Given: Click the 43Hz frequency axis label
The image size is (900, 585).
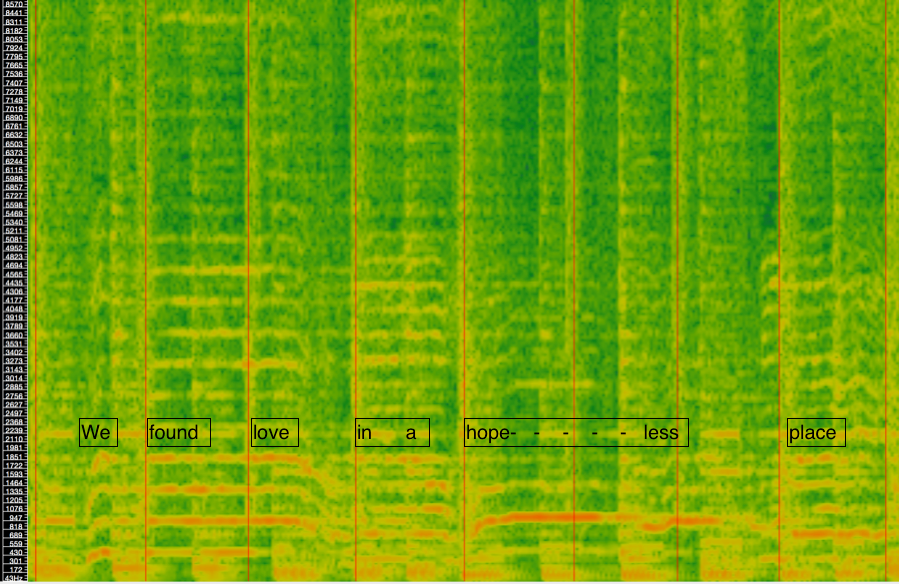Looking at the screenshot, I should (x=13, y=578).
